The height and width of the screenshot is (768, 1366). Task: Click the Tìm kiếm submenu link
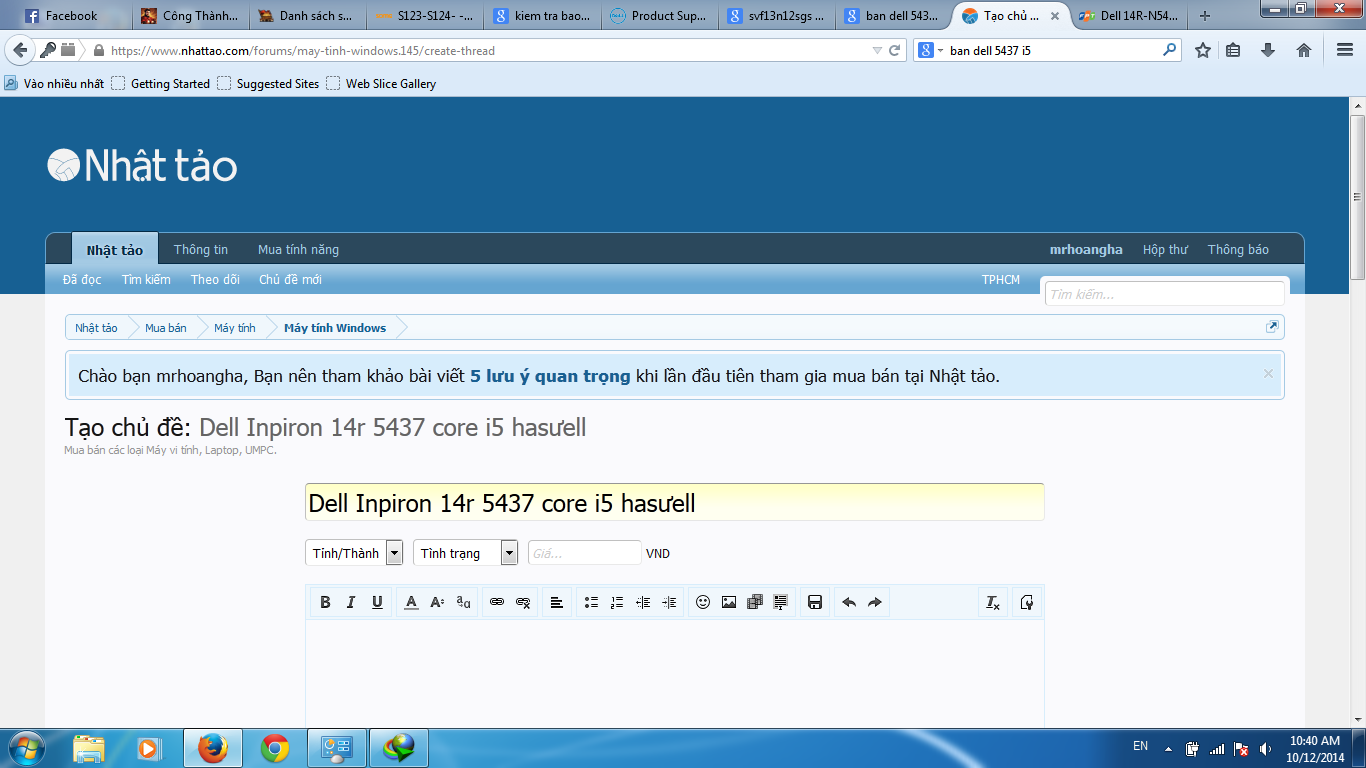point(146,279)
